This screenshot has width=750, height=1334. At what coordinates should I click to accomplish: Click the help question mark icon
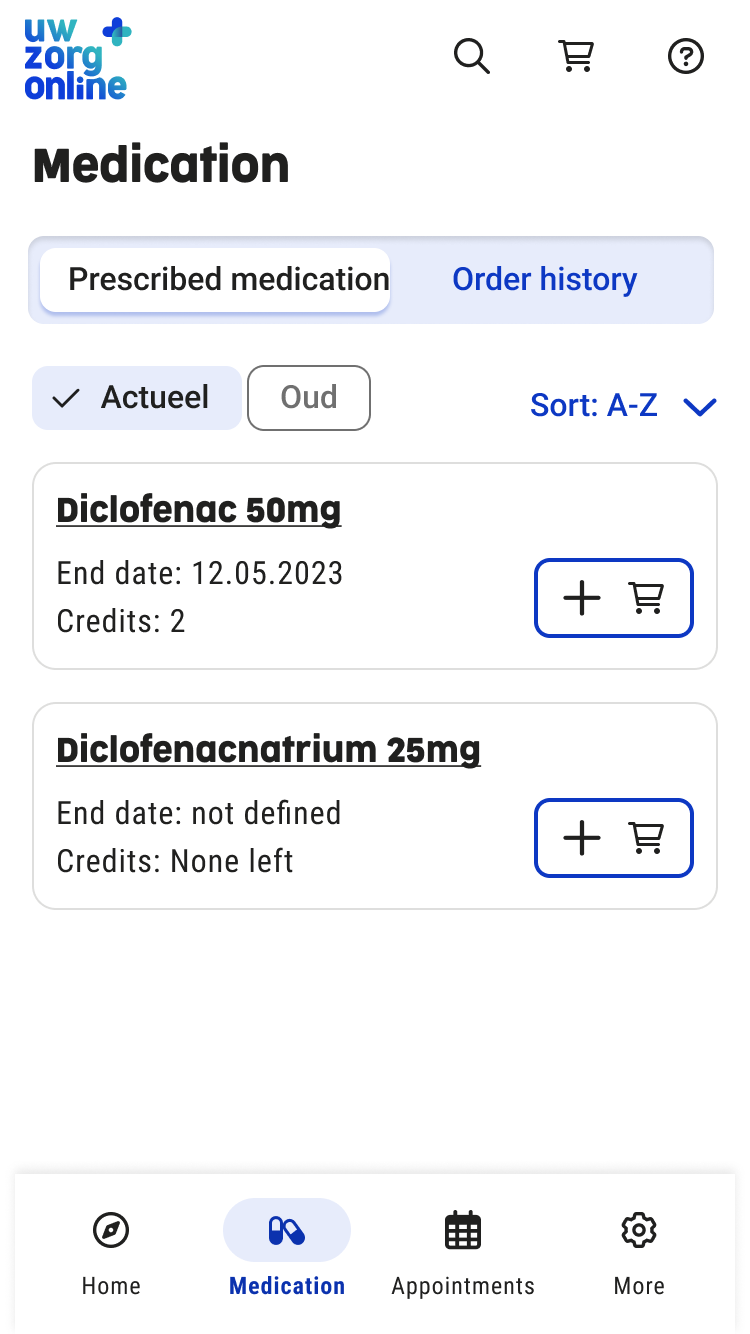pyautogui.click(x=686, y=56)
